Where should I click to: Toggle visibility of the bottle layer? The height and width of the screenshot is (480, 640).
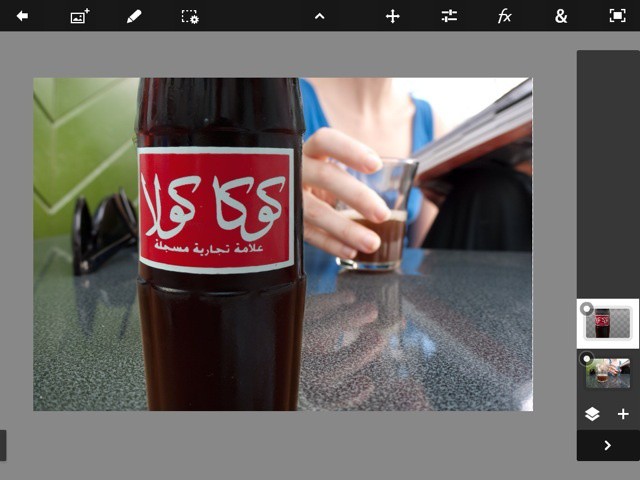point(587,309)
